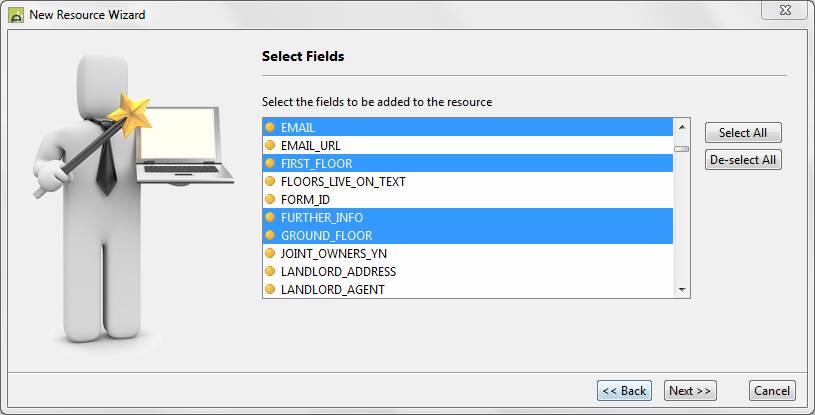Select the FLOORS_LIVE_ON_TEXT field
815x415 pixels.
(x=343, y=181)
